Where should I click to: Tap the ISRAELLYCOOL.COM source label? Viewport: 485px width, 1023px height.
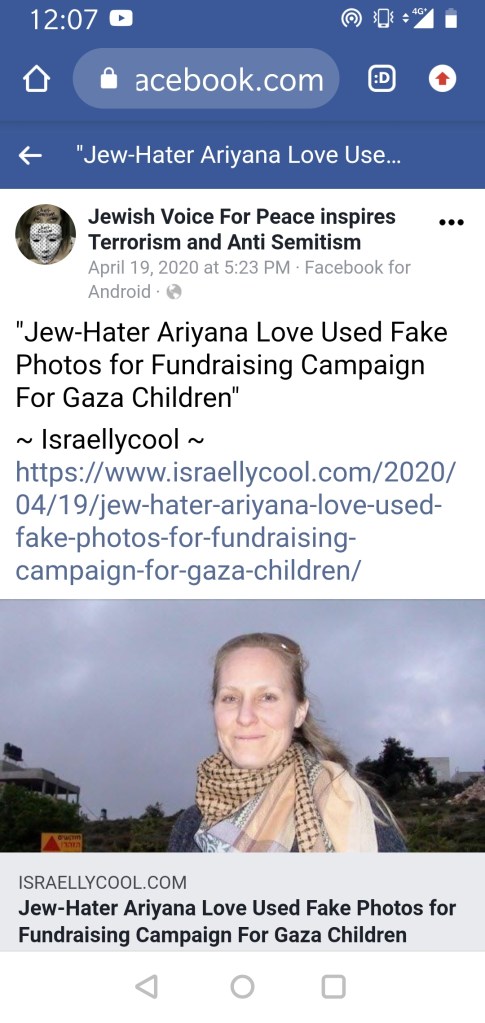coord(102,883)
